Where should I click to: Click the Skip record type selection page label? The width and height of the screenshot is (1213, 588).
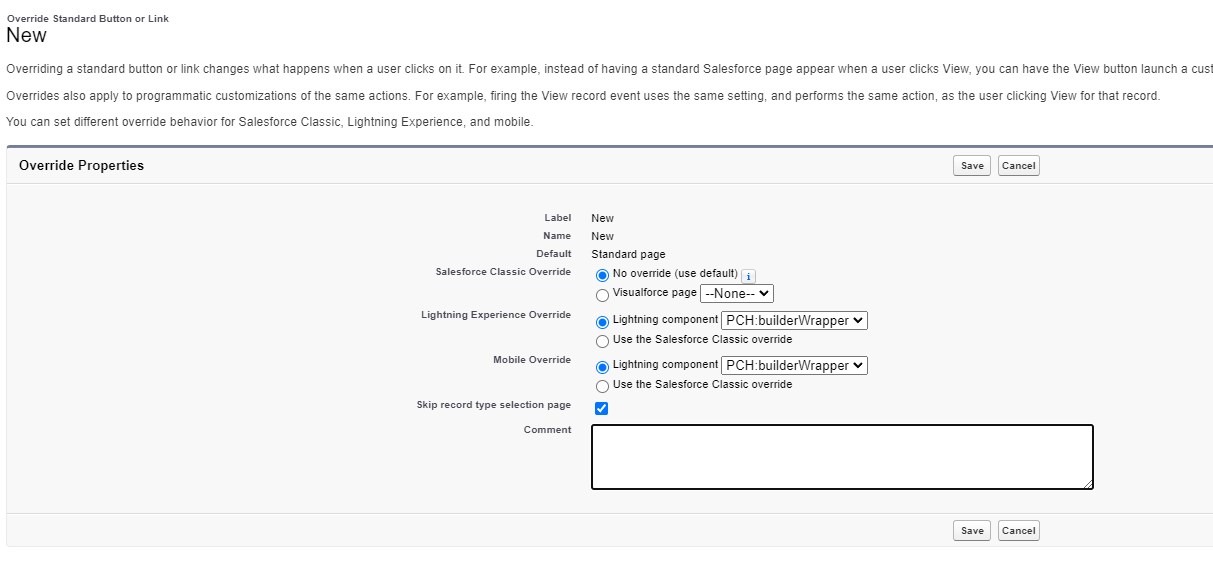494,405
